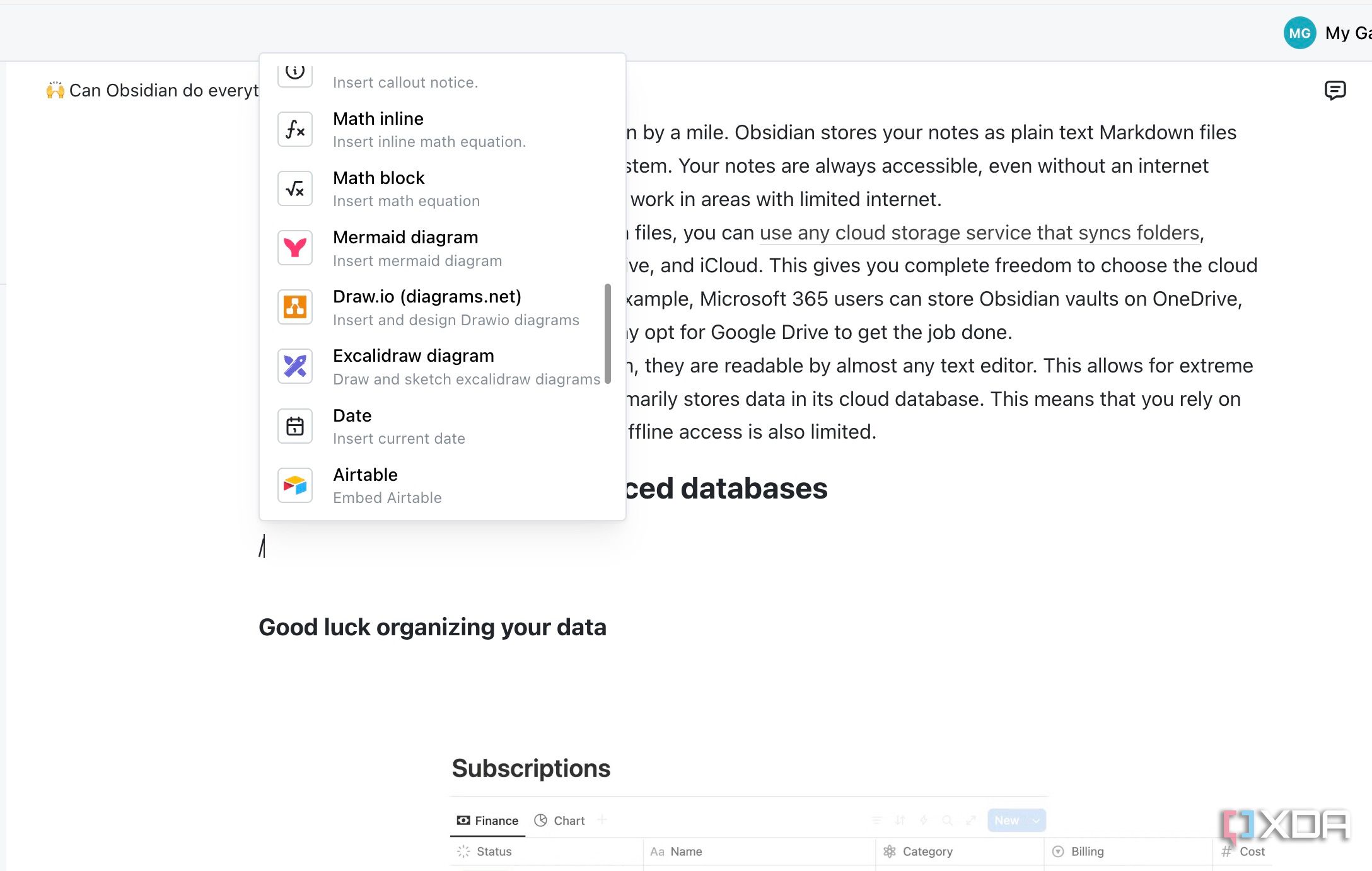Select the Airtable embed icon
This screenshot has width=1372, height=871.
point(295,485)
